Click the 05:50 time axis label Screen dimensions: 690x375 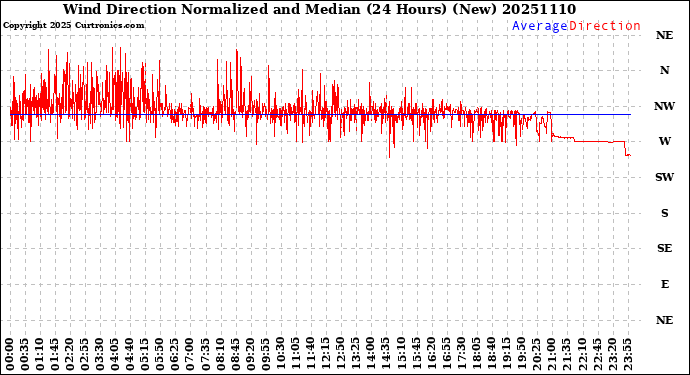tap(160, 355)
